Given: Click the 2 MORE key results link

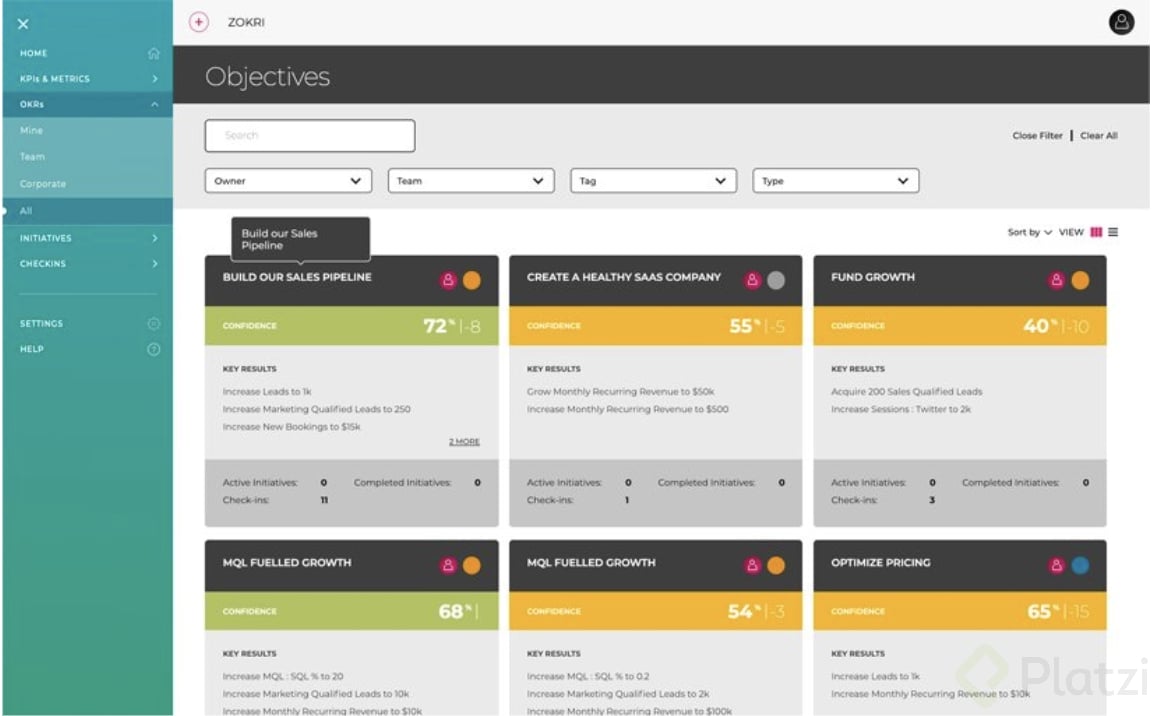Looking at the screenshot, I should (464, 442).
